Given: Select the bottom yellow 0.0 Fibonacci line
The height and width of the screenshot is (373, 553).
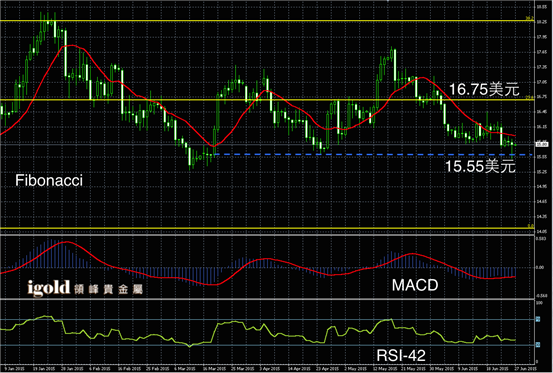Looking at the screenshot, I should [267, 228].
